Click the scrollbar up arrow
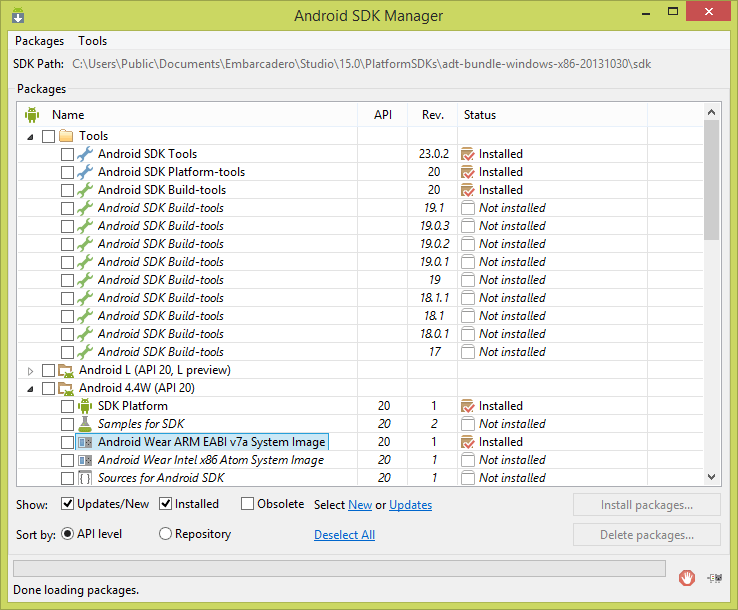 (711, 112)
